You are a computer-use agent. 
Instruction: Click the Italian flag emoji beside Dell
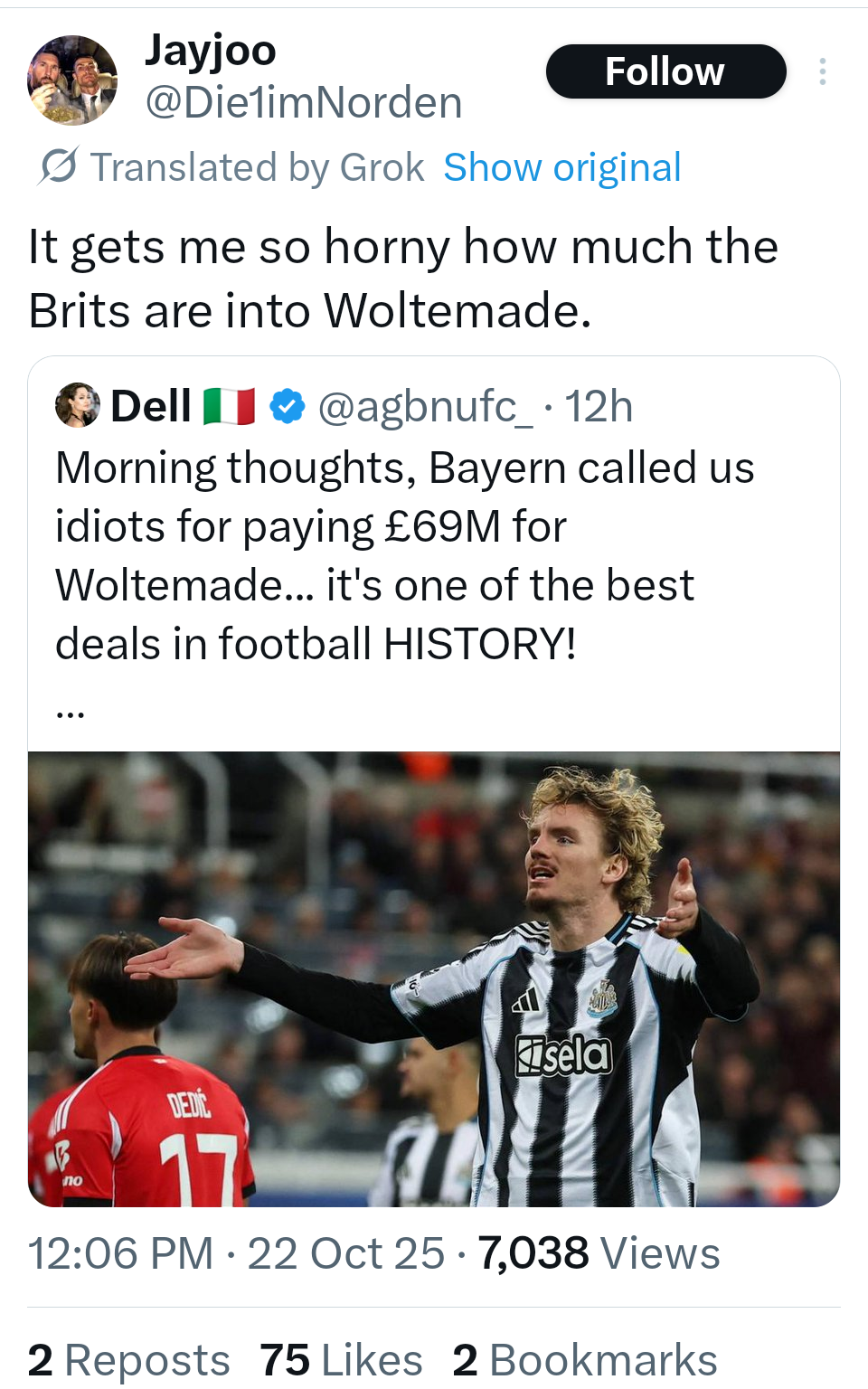tap(229, 406)
